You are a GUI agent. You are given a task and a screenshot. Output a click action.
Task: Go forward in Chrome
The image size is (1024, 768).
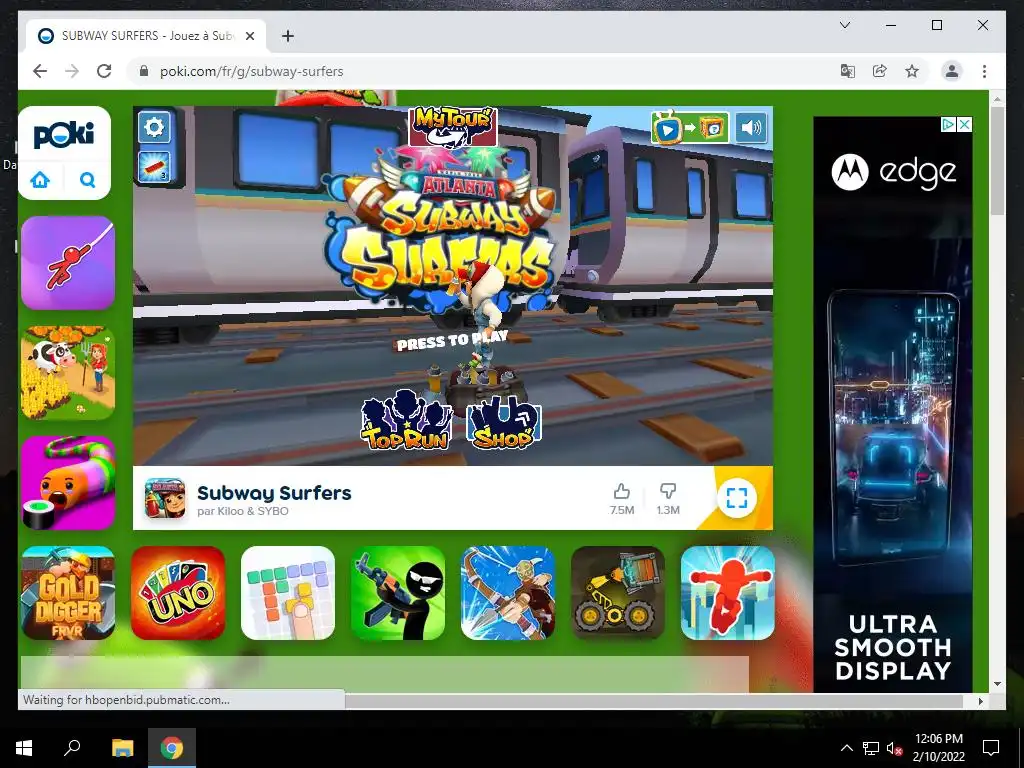(x=72, y=71)
